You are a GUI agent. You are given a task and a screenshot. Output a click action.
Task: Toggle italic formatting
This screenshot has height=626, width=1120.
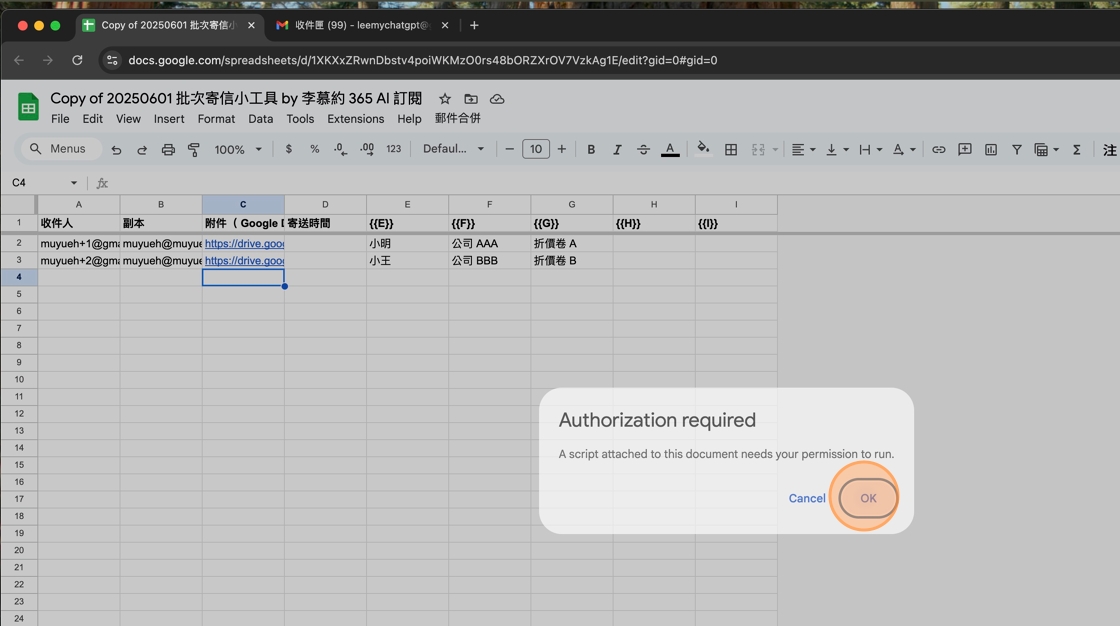[x=617, y=149]
